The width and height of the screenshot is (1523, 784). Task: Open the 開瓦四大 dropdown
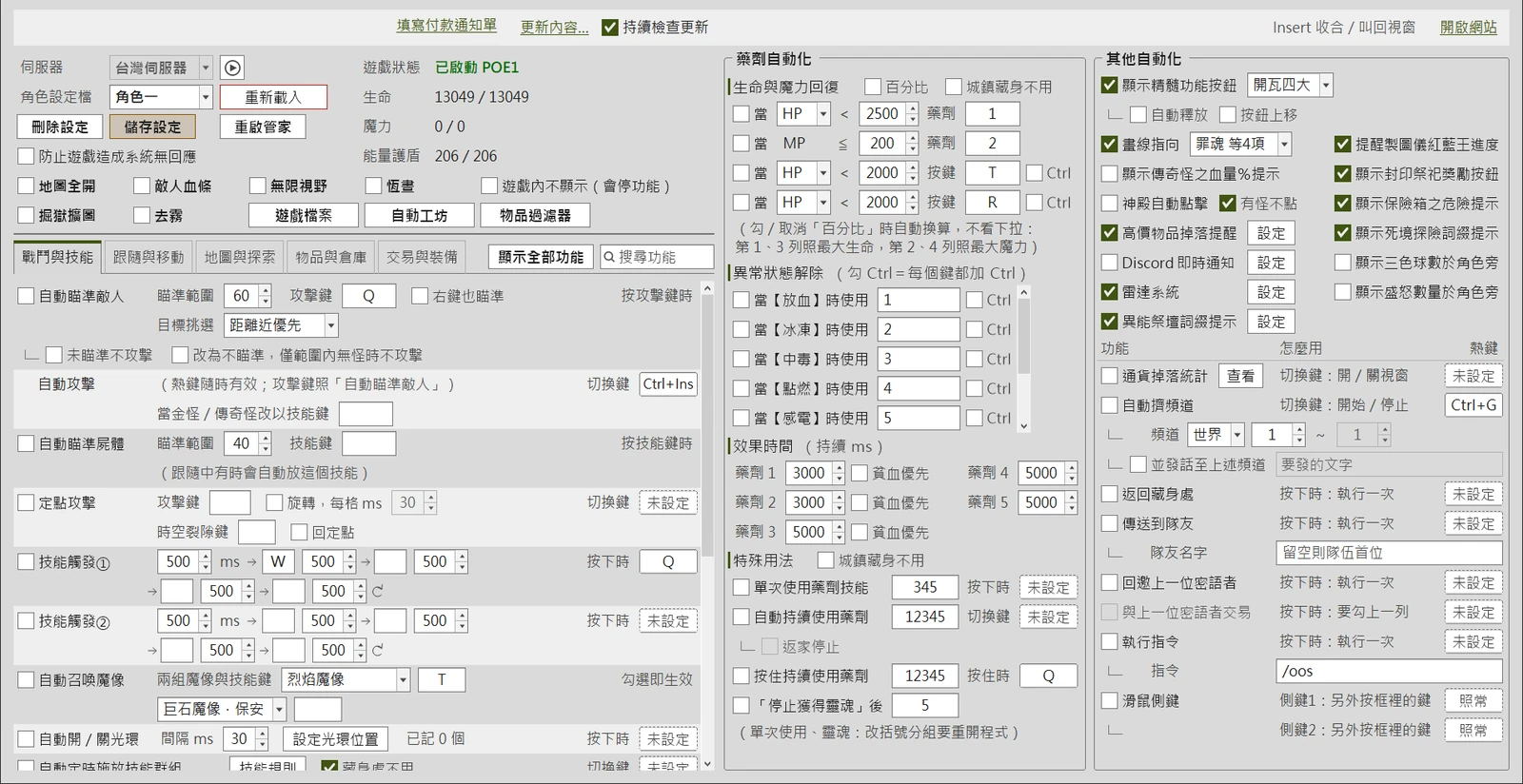pyautogui.click(x=1290, y=85)
